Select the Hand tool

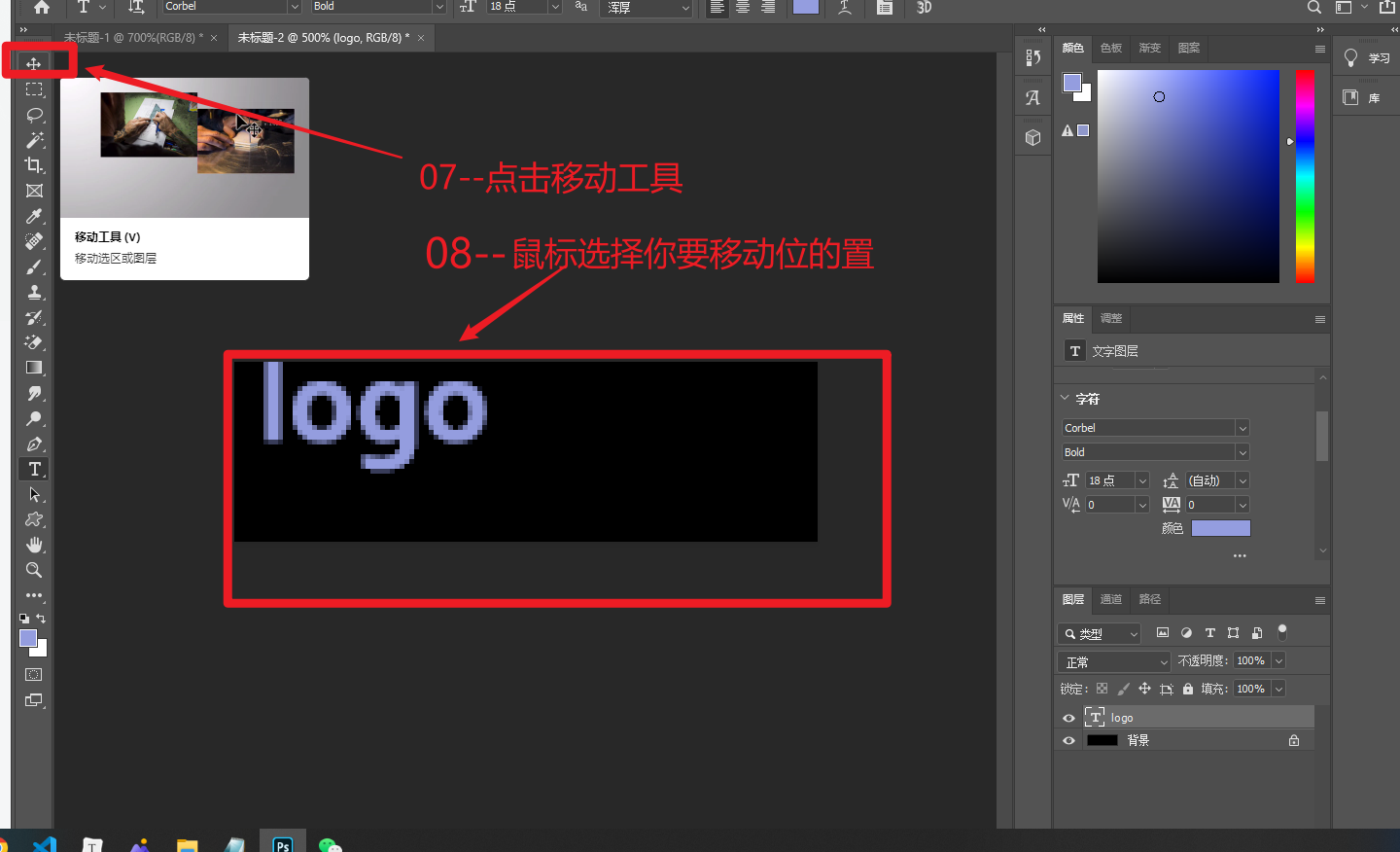pos(34,545)
